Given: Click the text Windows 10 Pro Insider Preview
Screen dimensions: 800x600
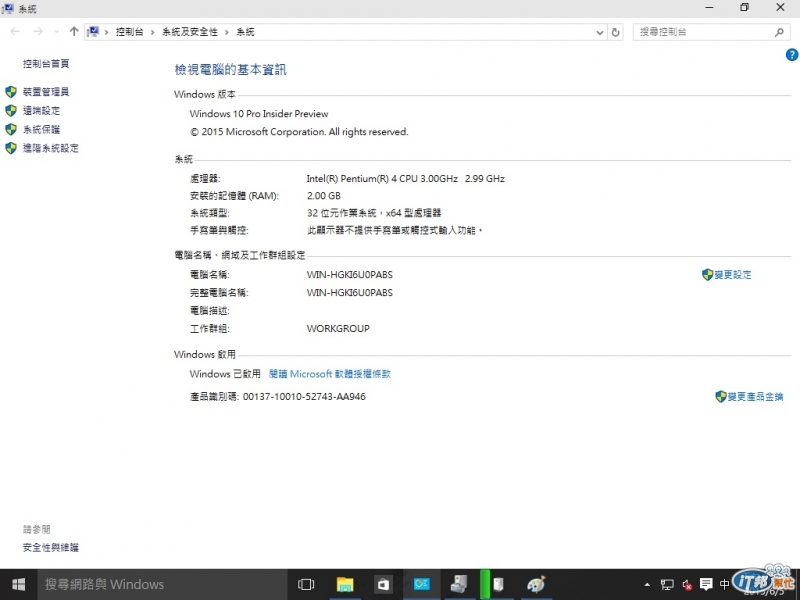Looking at the screenshot, I should [259, 114].
